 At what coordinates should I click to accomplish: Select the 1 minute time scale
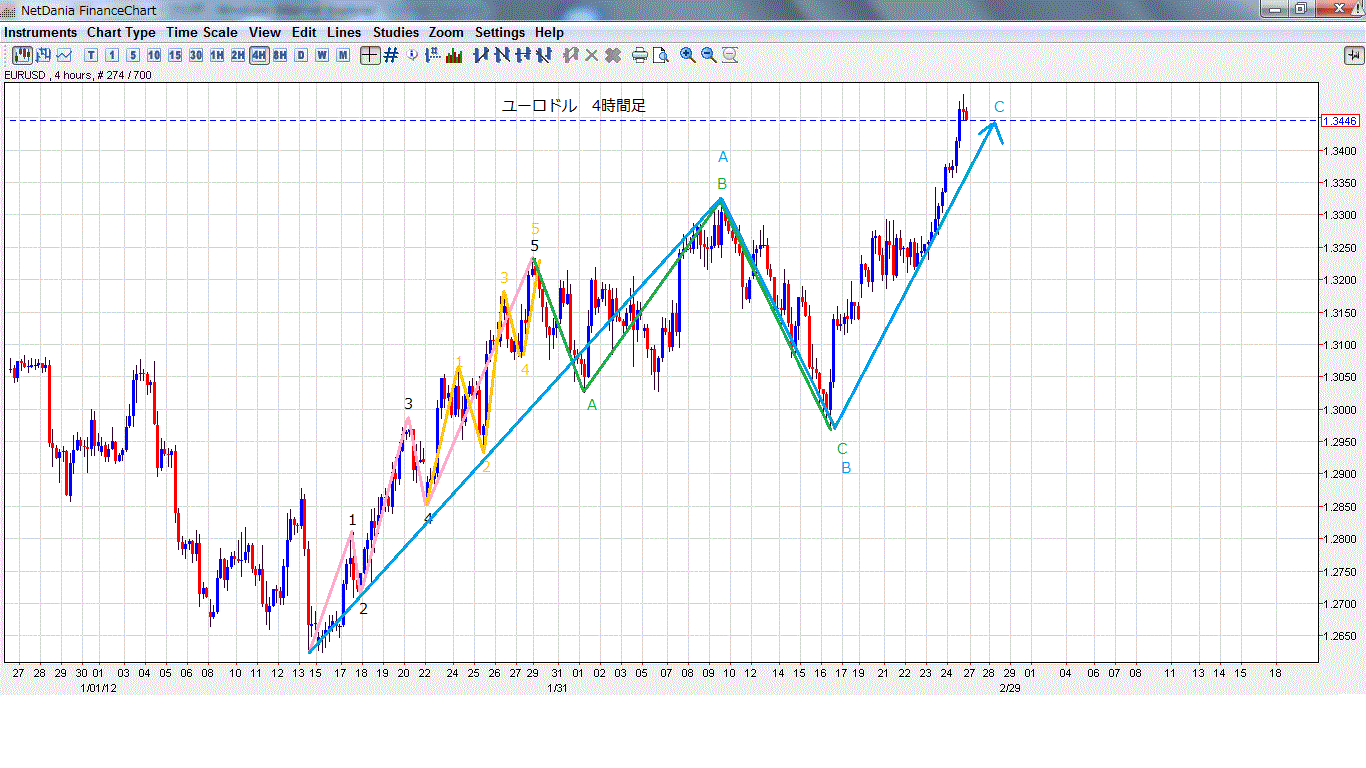pos(112,55)
